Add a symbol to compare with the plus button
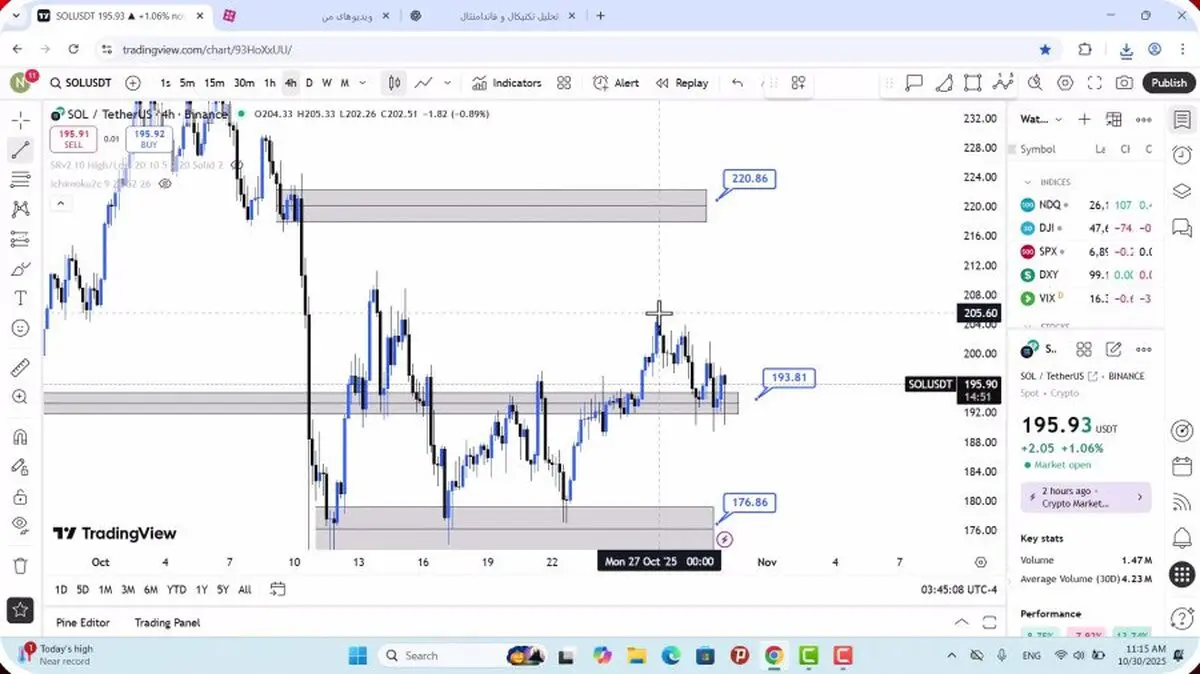Image resolution: width=1200 pixels, height=674 pixels. pyautogui.click(x=133, y=83)
